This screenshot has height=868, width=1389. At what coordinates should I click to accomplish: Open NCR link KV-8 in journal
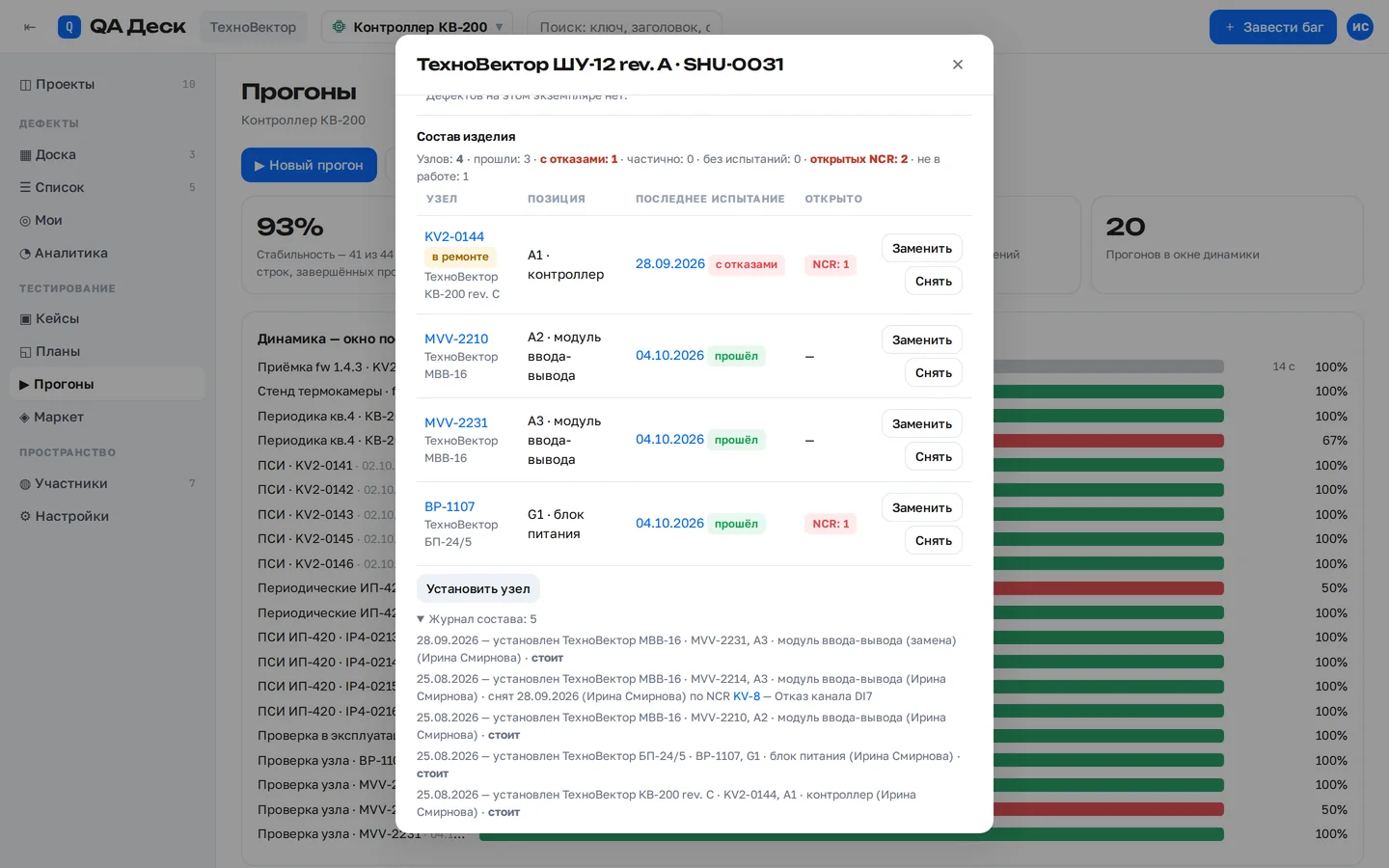747,696
